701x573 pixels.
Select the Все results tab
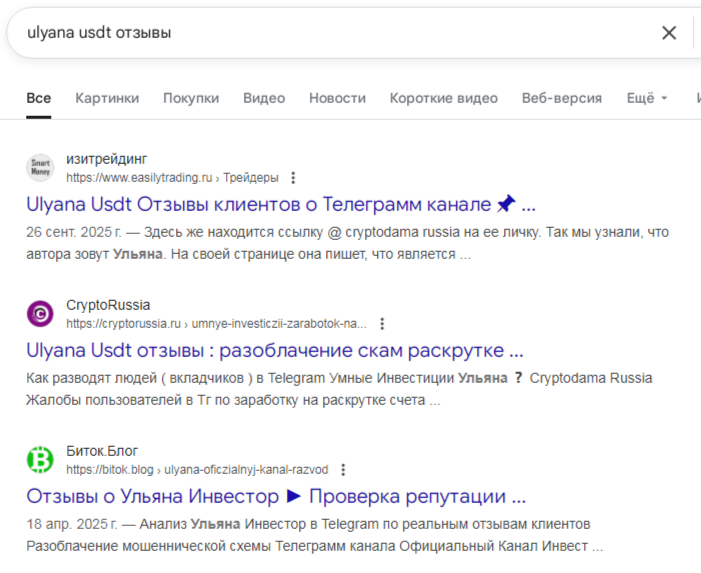[39, 98]
